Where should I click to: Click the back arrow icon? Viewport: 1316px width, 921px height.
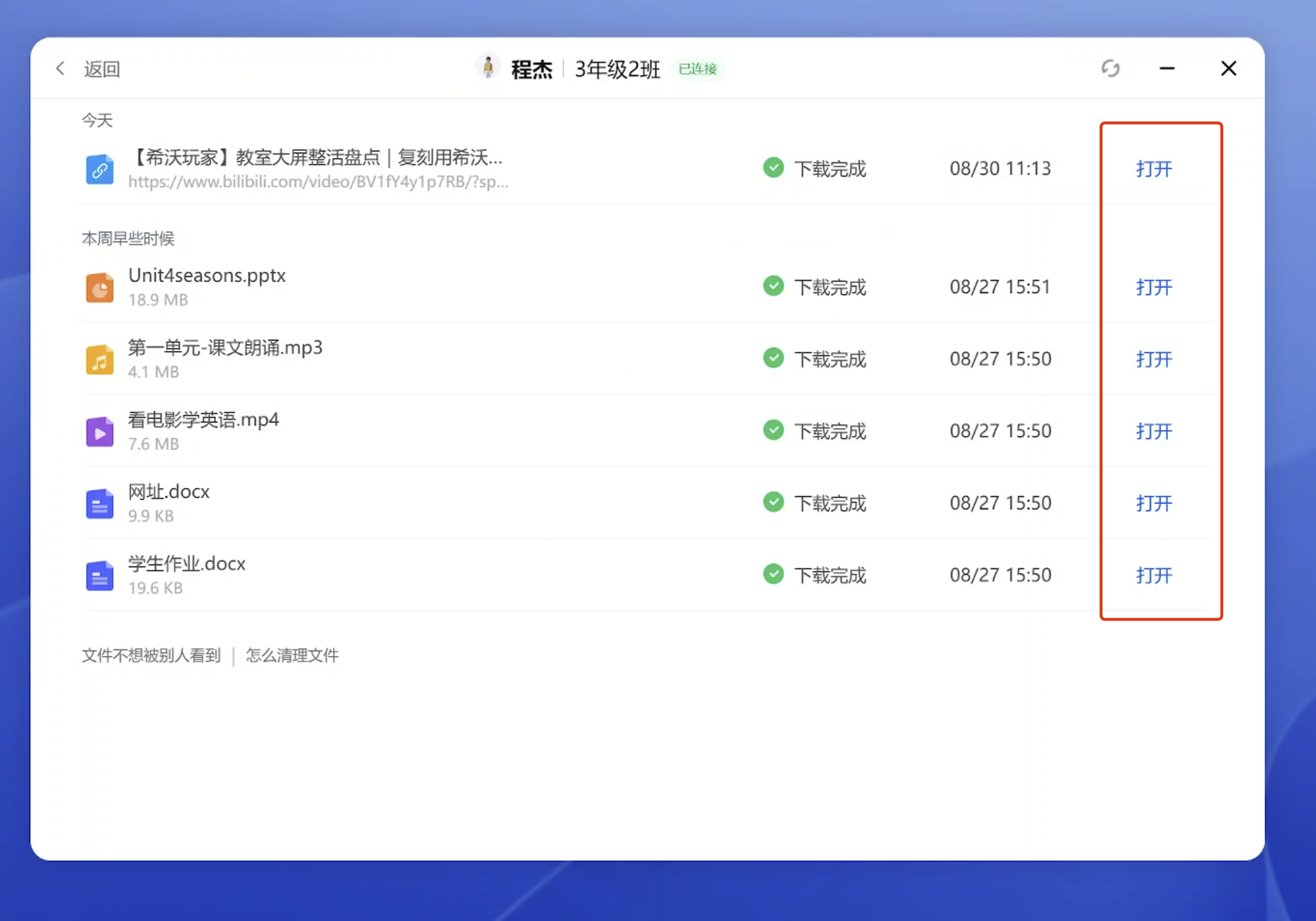pos(60,69)
